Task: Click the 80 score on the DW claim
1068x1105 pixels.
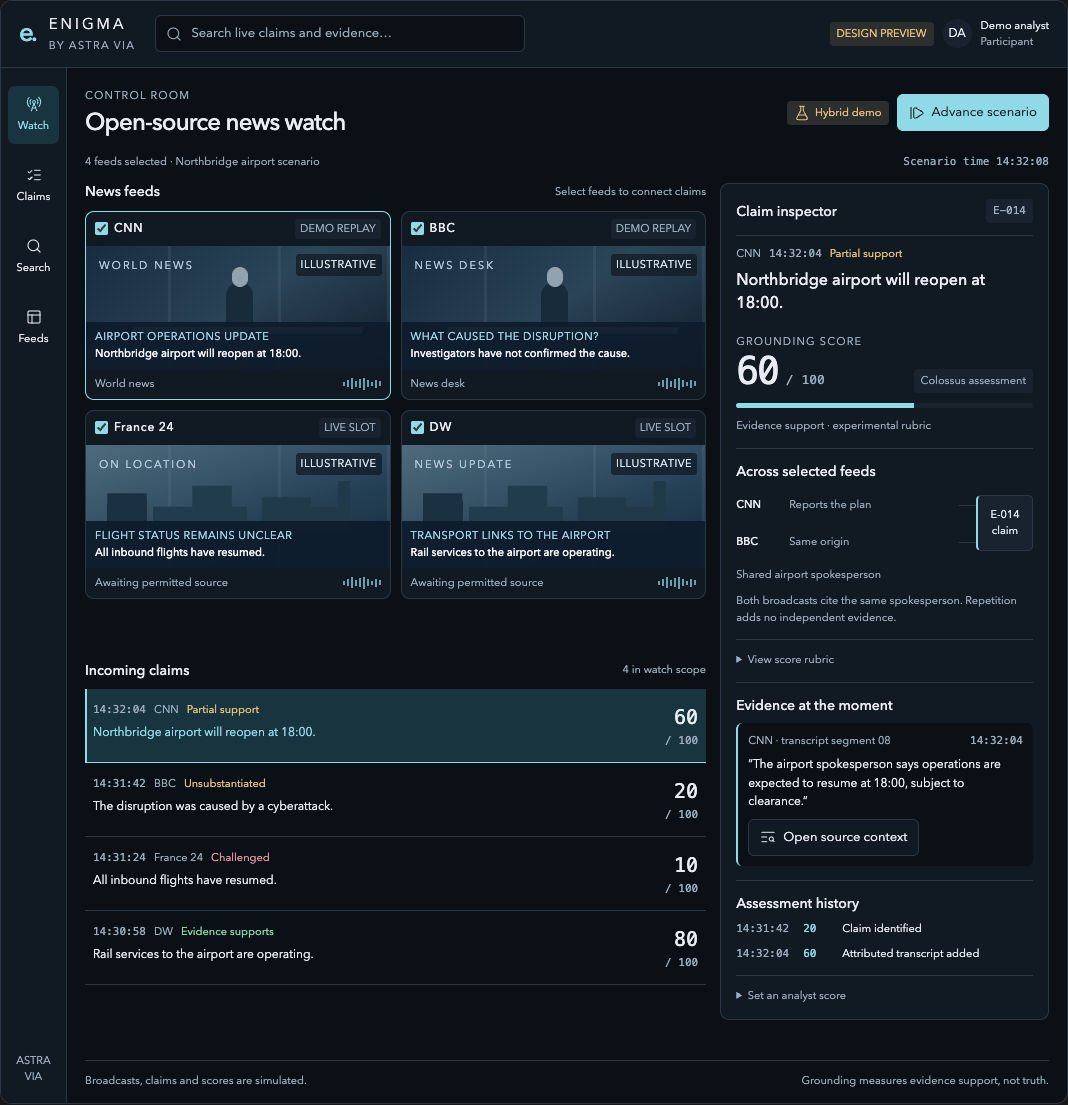Action: [x=685, y=939]
